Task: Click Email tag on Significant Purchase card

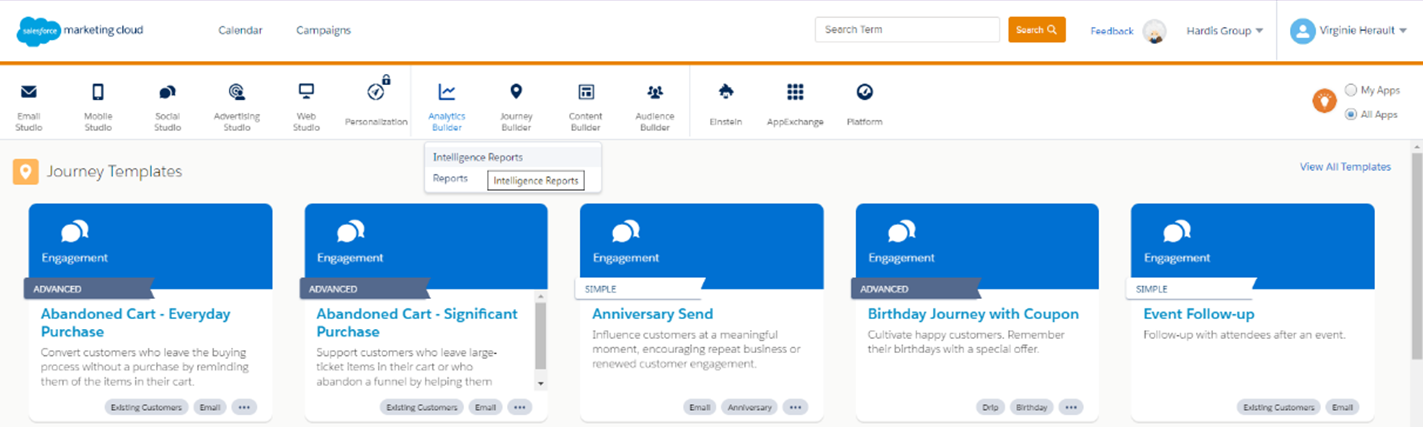Action: pyautogui.click(x=485, y=408)
